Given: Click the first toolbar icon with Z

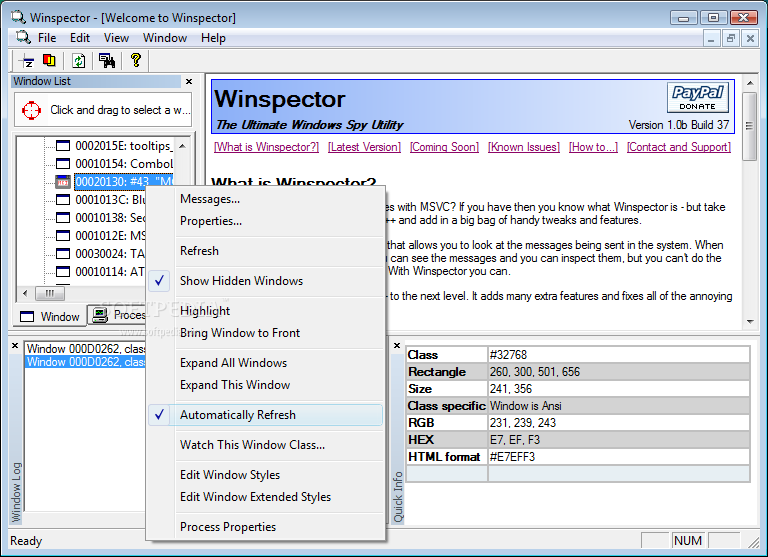Looking at the screenshot, I should pyautogui.click(x=28, y=61).
